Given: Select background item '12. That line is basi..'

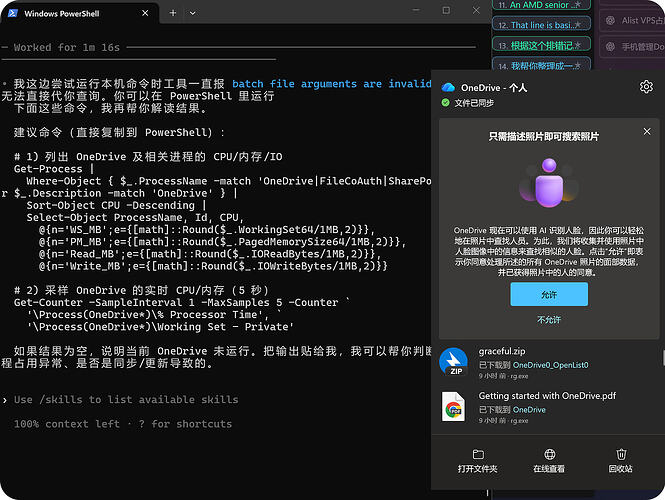Looking at the screenshot, I should coord(542,25).
